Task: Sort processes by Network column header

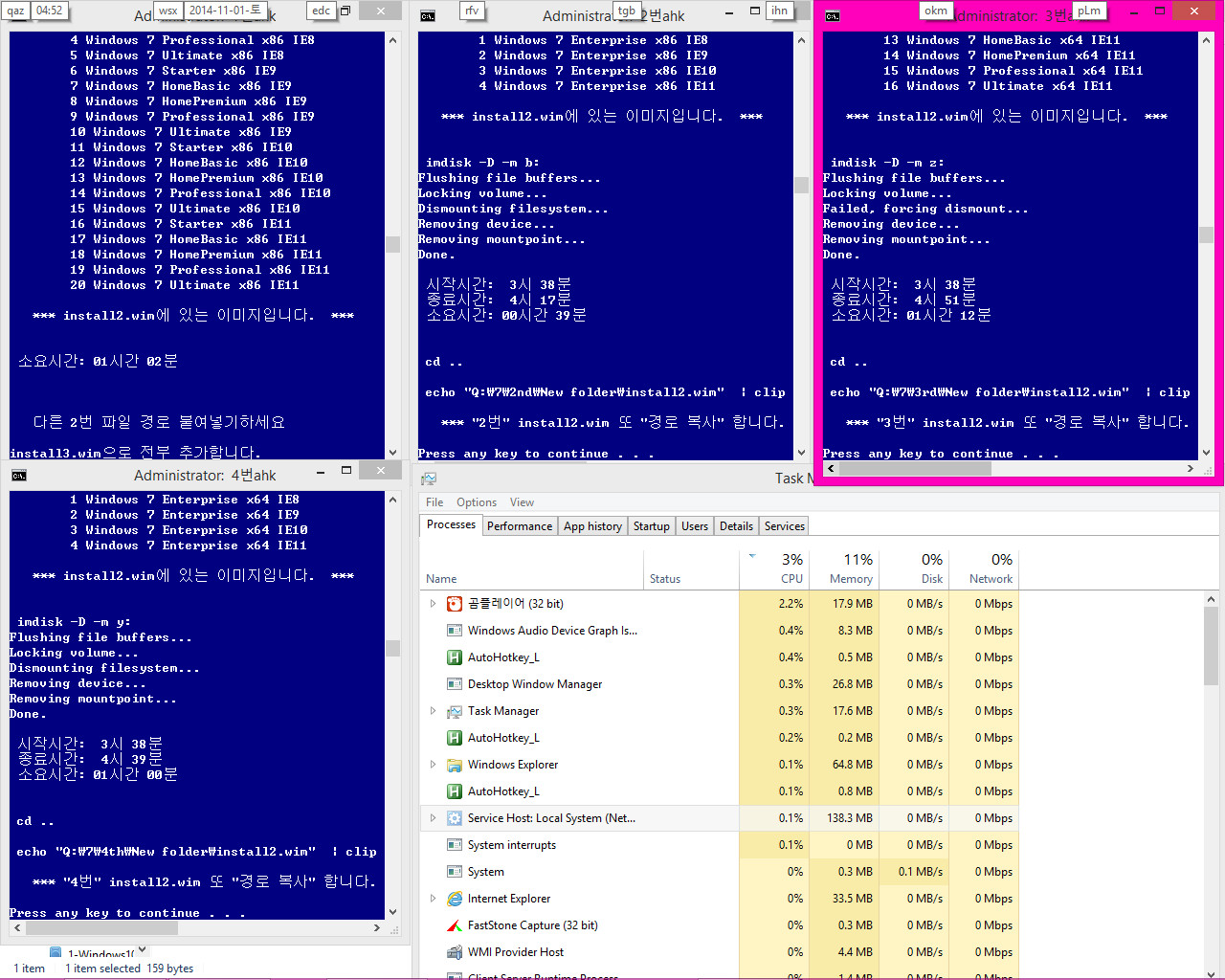Action: pos(982,568)
